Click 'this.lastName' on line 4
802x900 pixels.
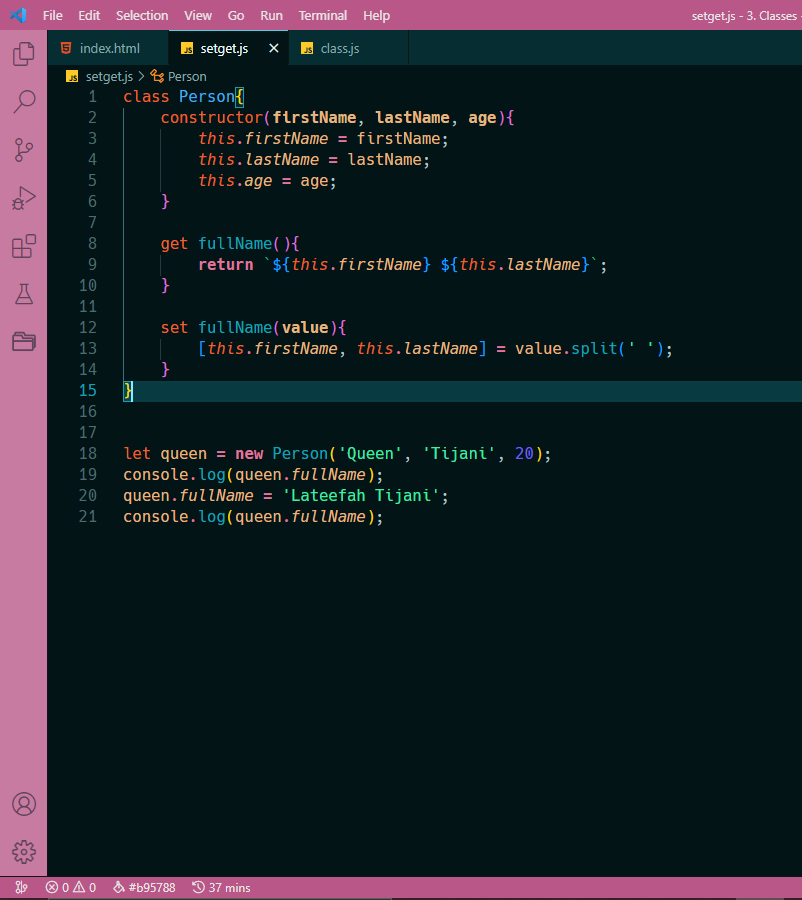click(258, 160)
